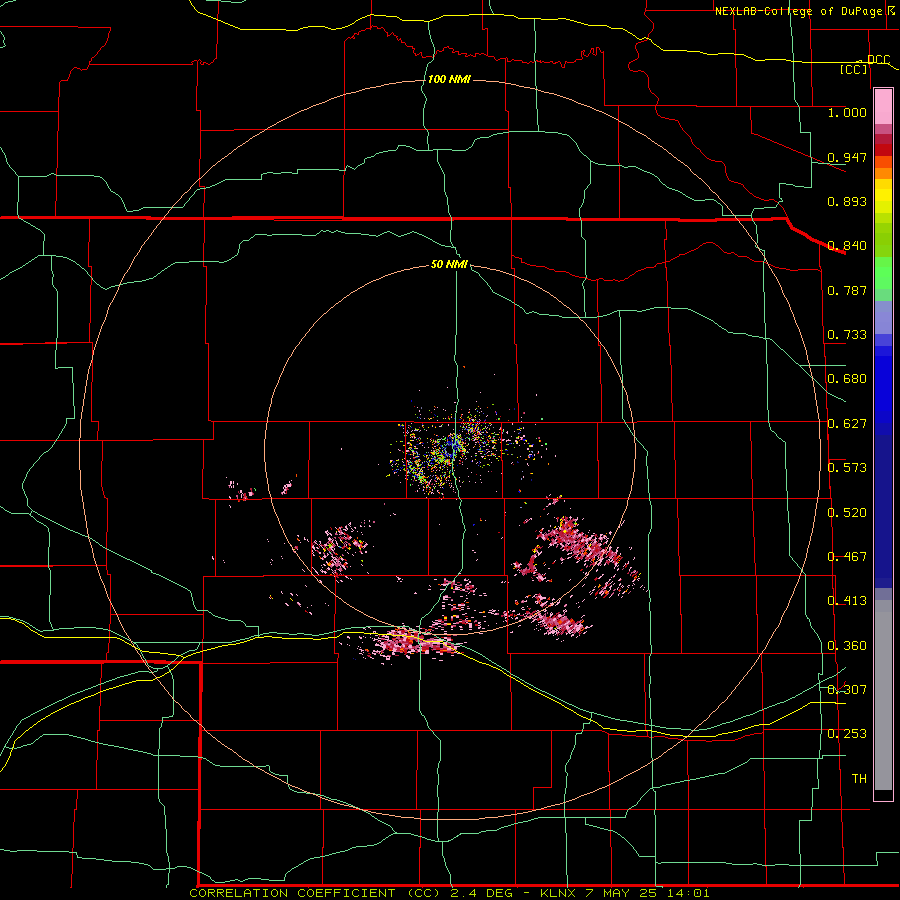
Task: Click the gray band of the color bar
Action: 883,695
